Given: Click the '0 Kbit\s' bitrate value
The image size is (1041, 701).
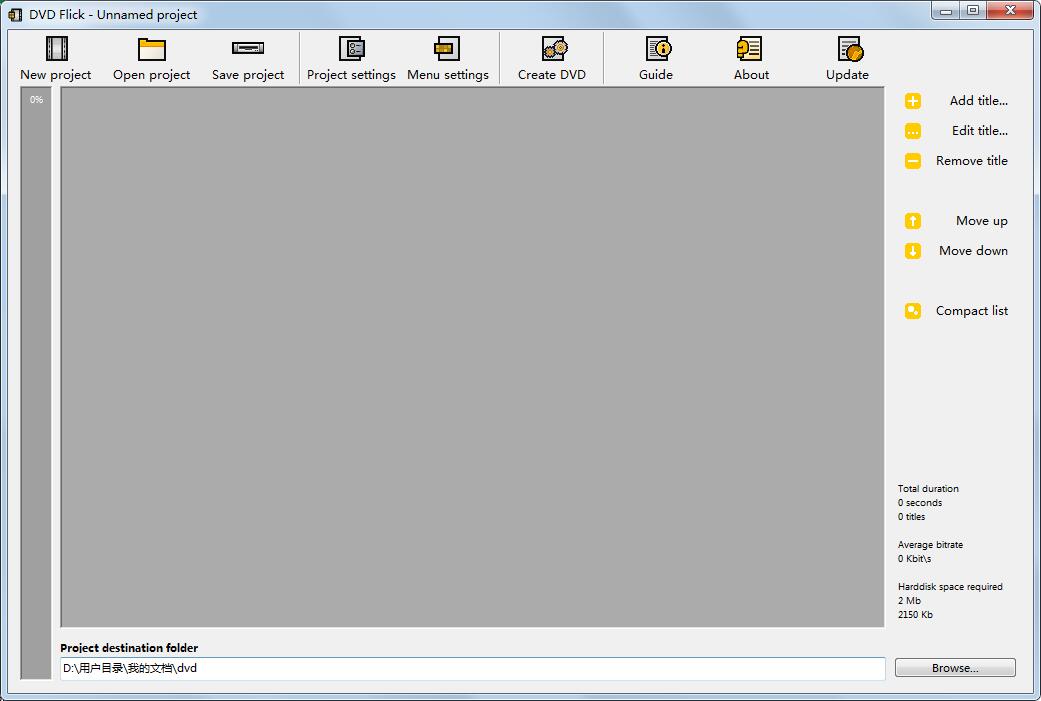Looking at the screenshot, I should tap(914, 558).
